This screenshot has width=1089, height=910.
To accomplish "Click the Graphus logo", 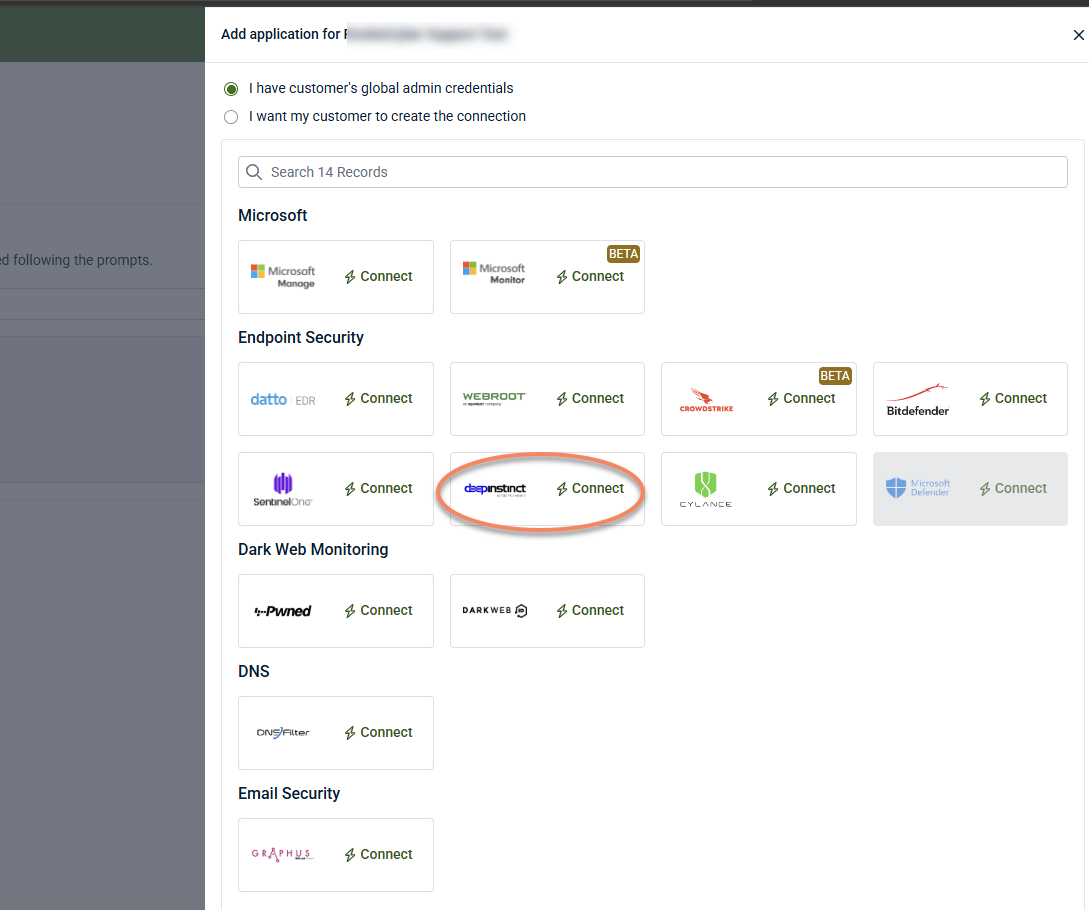I will tap(282, 854).
